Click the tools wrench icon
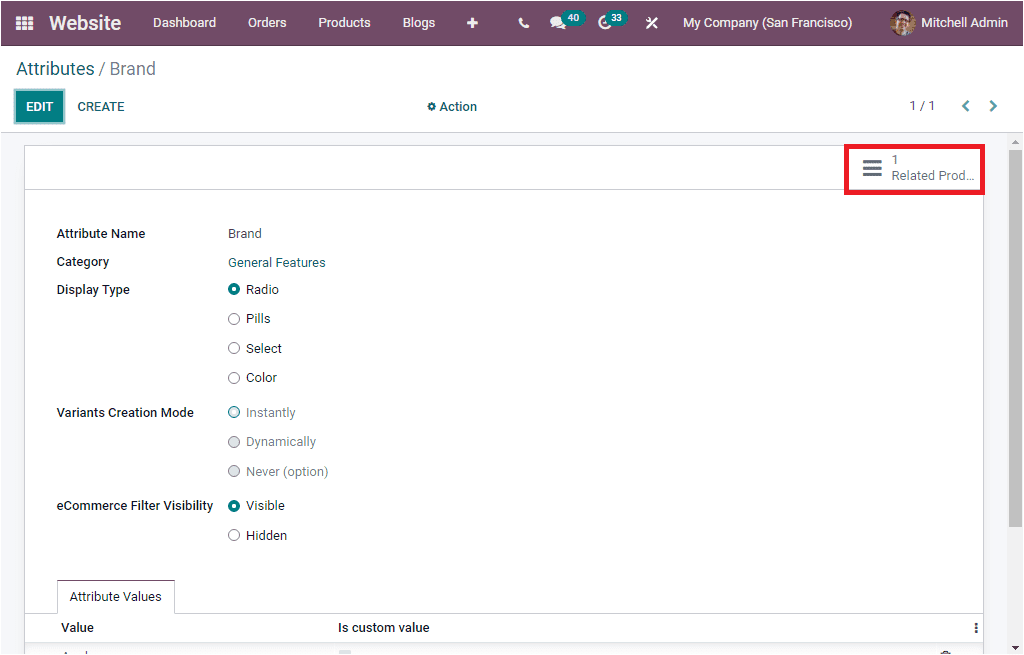Screen dimensions: 1024x655 pyautogui.click(x=652, y=22)
